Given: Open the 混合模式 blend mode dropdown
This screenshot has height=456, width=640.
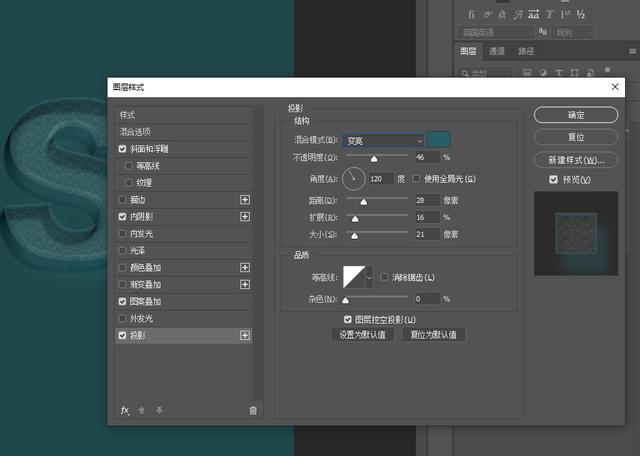Looking at the screenshot, I should coord(383,141).
